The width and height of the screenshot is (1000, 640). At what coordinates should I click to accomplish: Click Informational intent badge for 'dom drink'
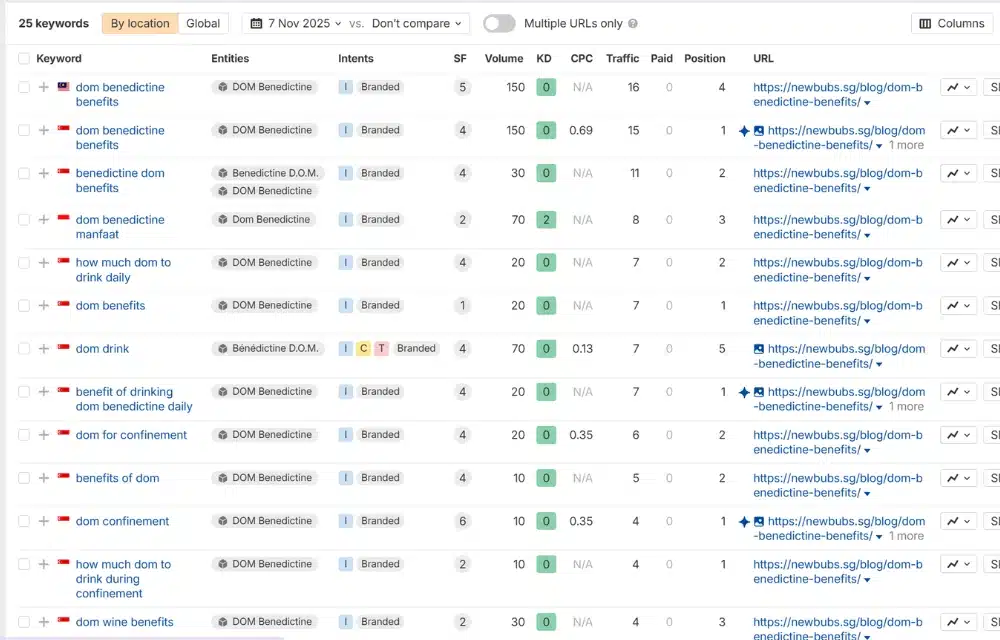pyautogui.click(x=345, y=348)
